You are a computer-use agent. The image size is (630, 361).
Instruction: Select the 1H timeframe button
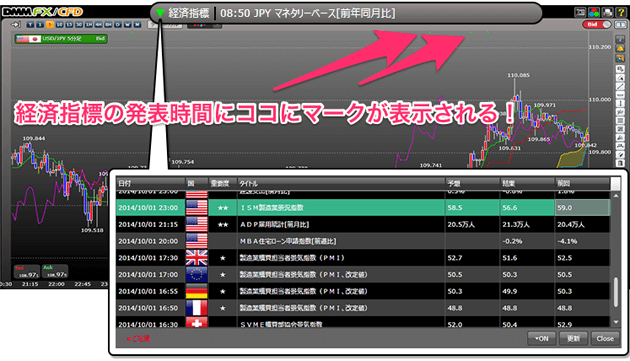coord(88,25)
